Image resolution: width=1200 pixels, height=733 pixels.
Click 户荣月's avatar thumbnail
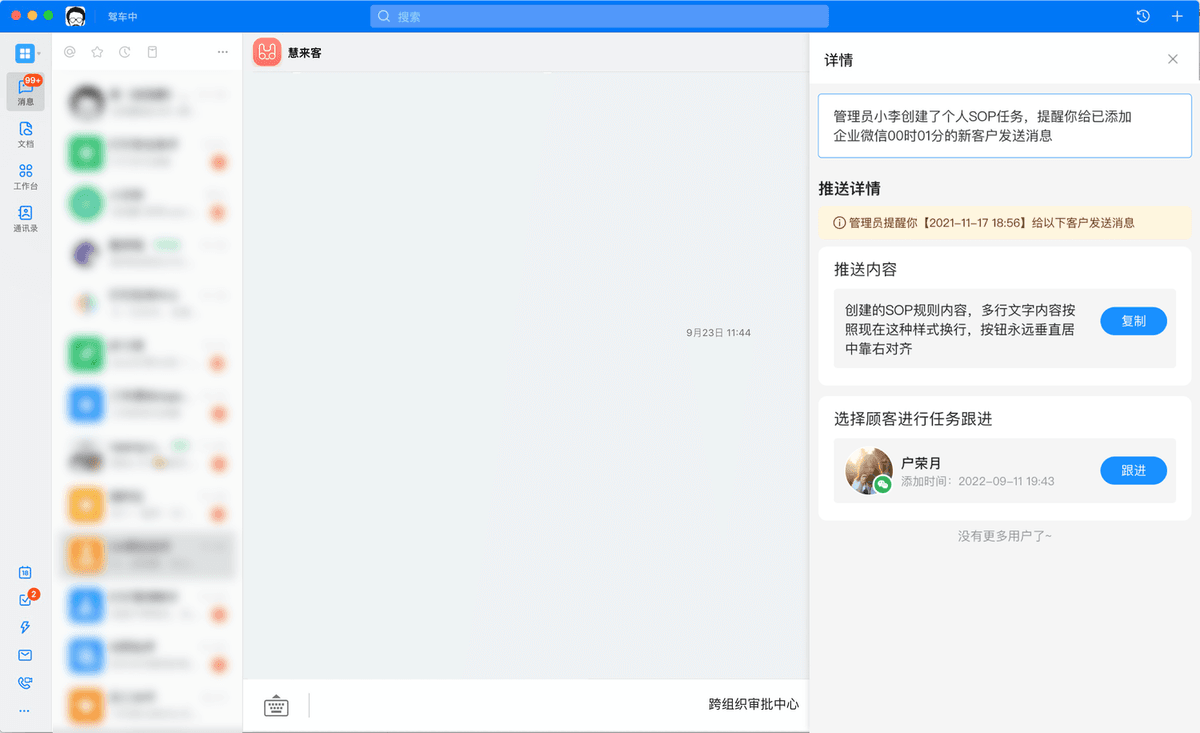pyautogui.click(x=869, y=470)
